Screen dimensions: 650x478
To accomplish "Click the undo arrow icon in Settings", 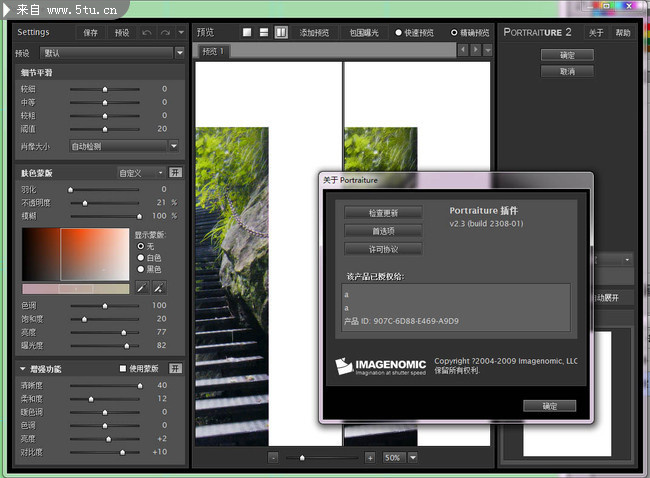I will pos(148,33).
